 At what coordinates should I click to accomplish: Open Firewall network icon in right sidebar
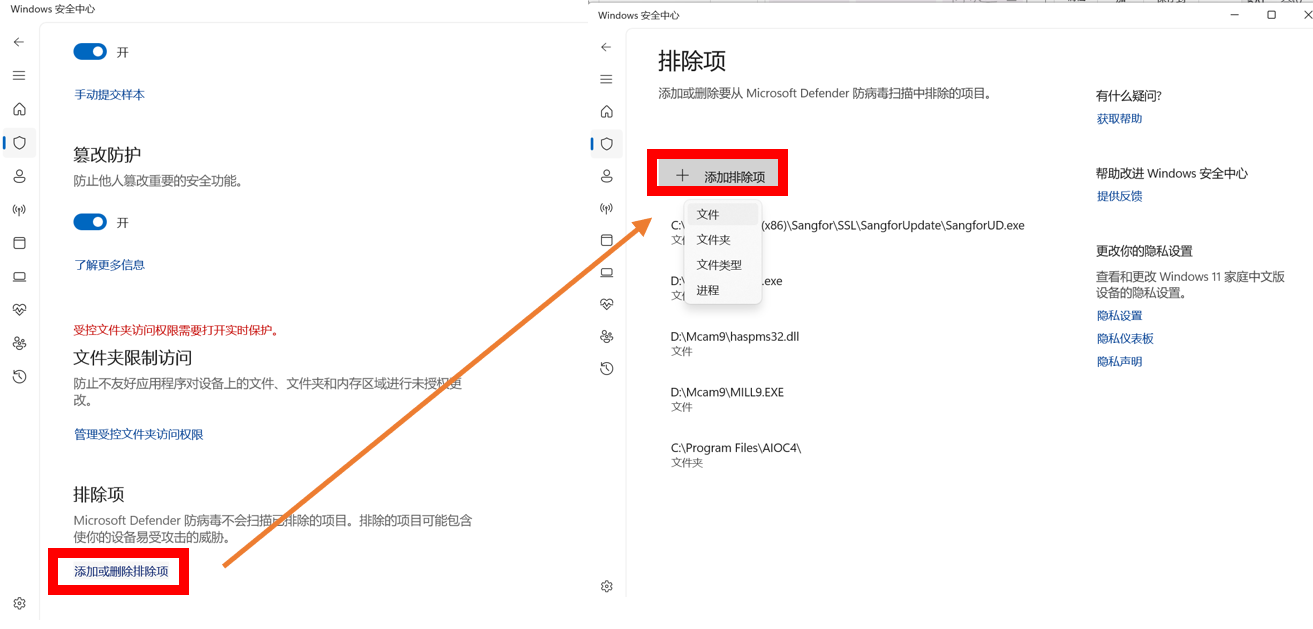click(x=606, y=208)
